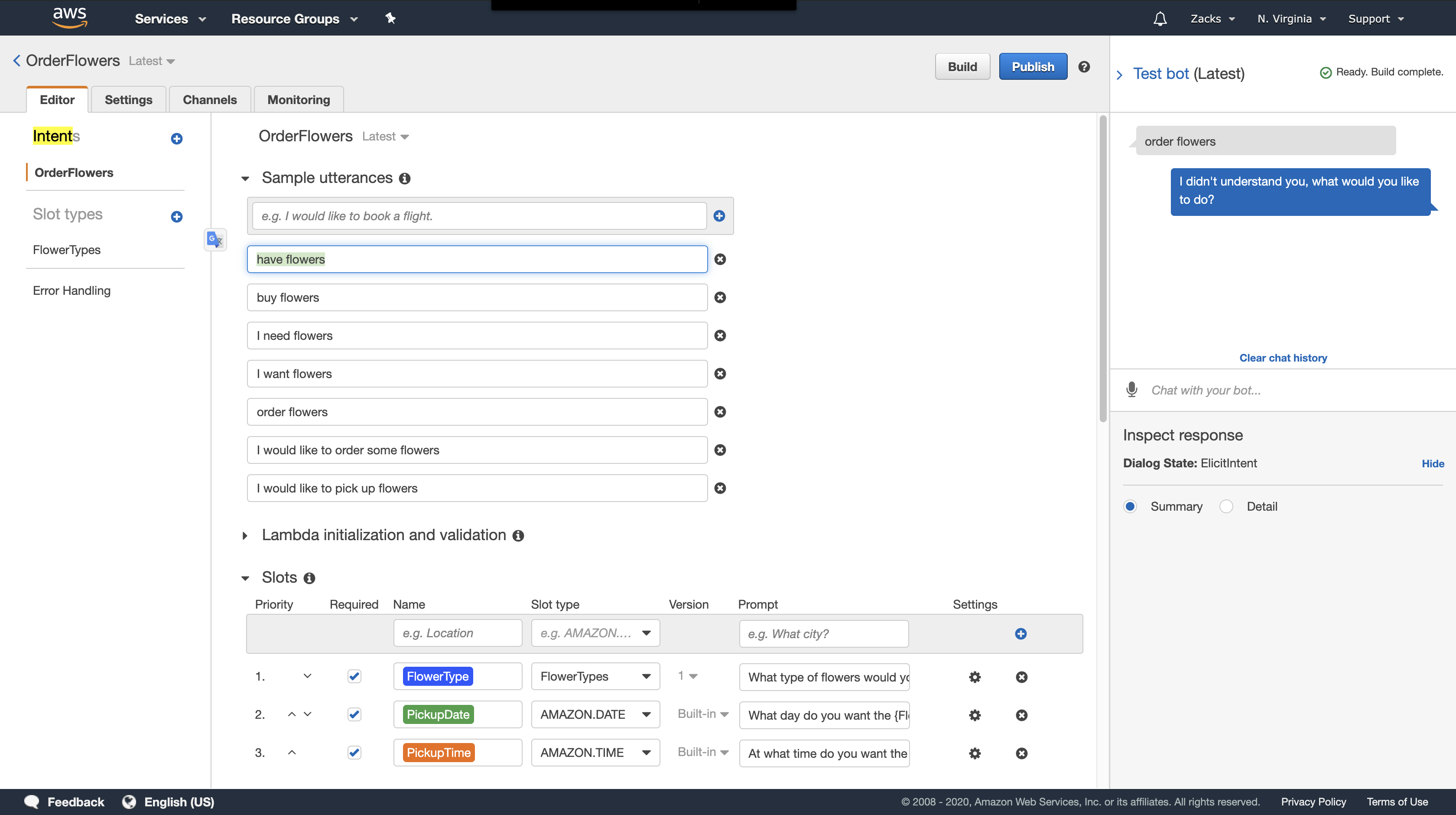This screenshot has height=815, width=1456.
Task: Open the AMAZON.DATE slot type dropdown
Action: click(595, 714)
